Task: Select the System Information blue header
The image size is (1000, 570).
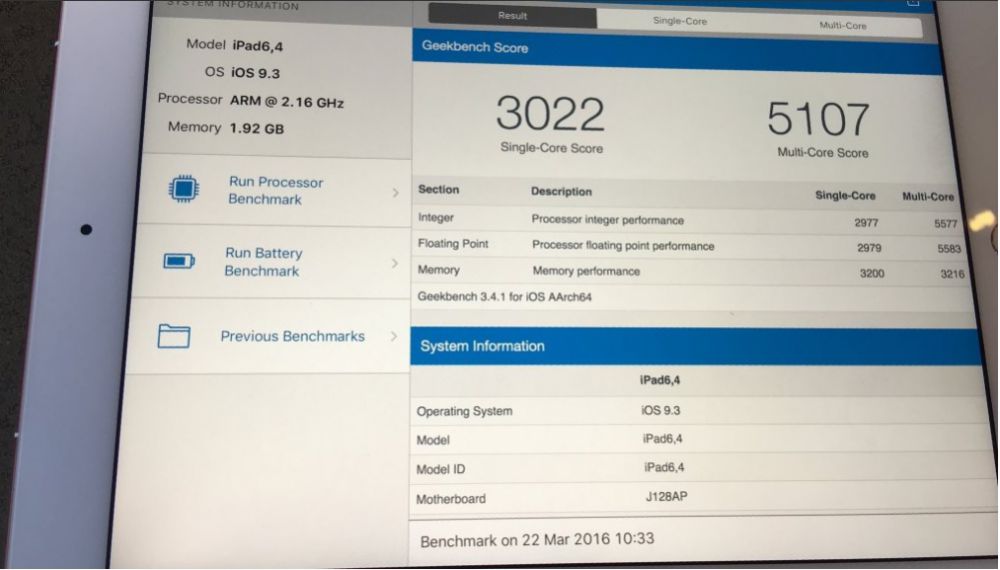Action: (x=482, y=346)
